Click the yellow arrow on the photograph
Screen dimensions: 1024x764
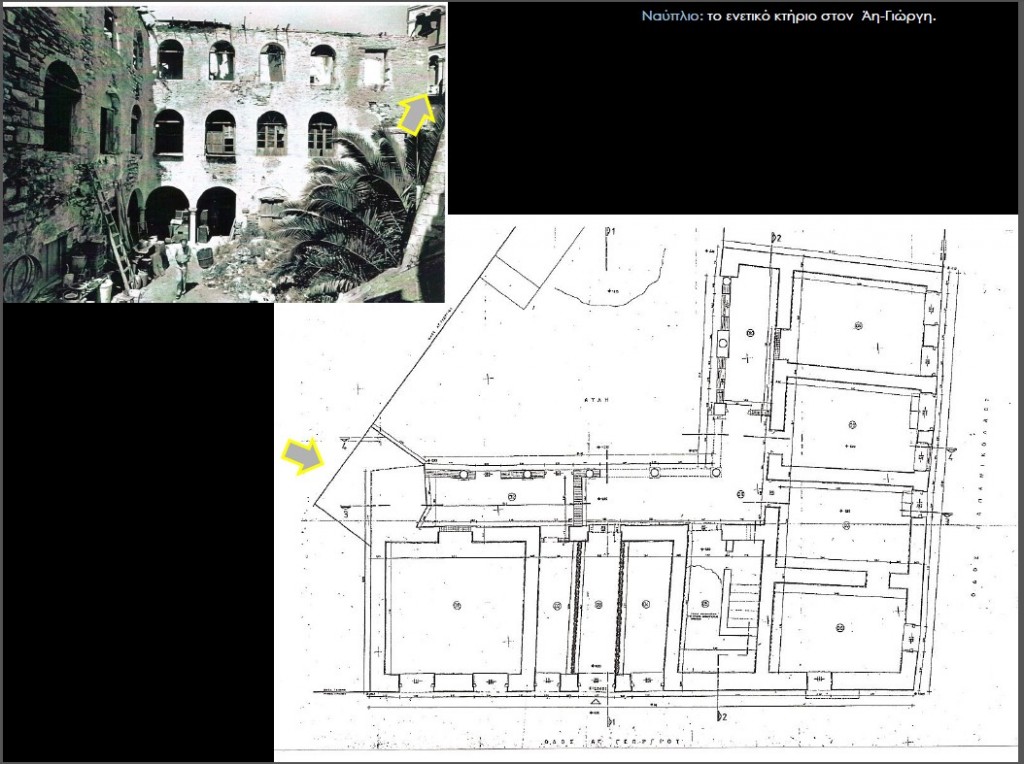click(418, 113)
